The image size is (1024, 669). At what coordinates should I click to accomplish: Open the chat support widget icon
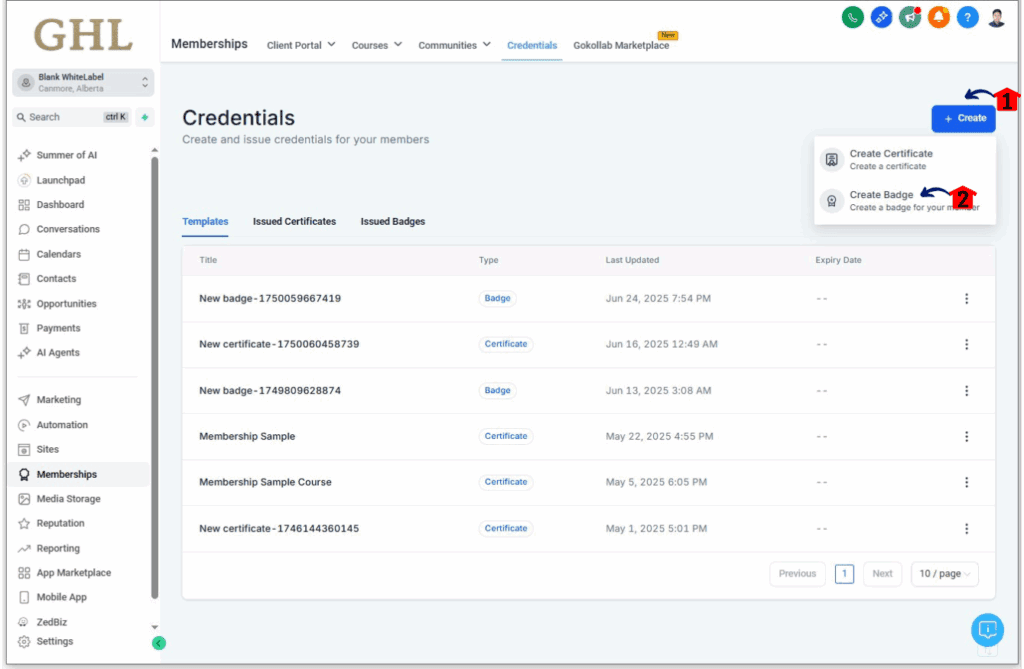[x=987, y=630]
